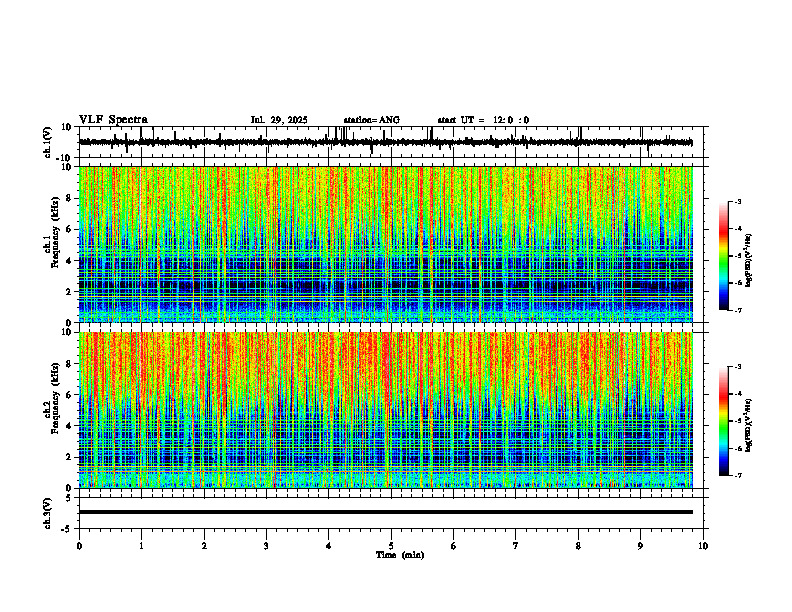The image size is (792, 612).
Task: Click time axis tick label '0'
Action: pos(79,546)
